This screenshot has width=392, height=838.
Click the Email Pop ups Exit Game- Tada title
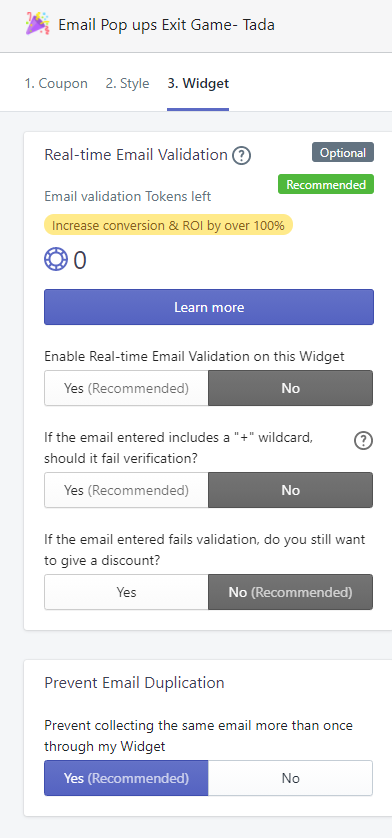click(x=166, y=25)
